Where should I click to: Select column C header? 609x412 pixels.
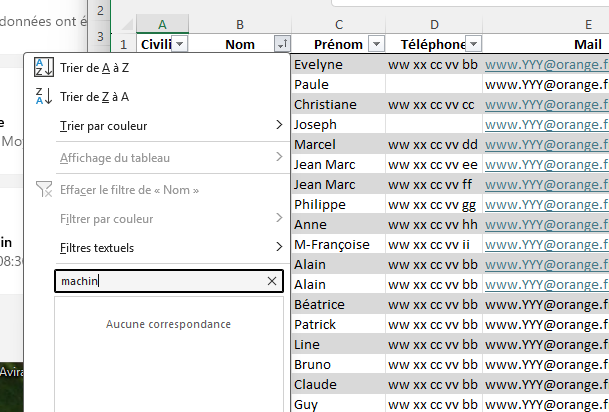[x=339, y=24]
